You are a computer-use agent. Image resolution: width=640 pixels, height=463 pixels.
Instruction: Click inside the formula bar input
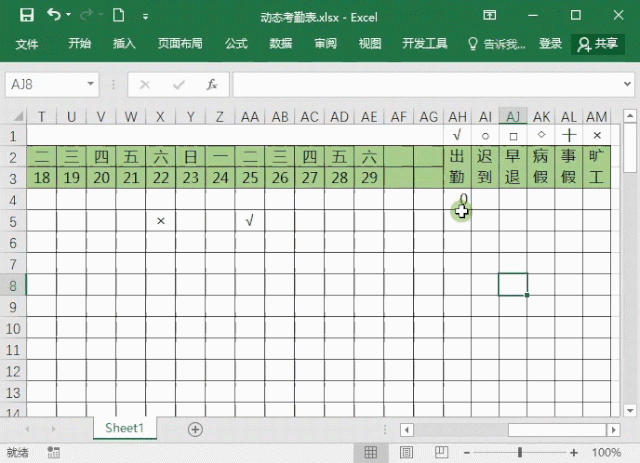point(427,85)
